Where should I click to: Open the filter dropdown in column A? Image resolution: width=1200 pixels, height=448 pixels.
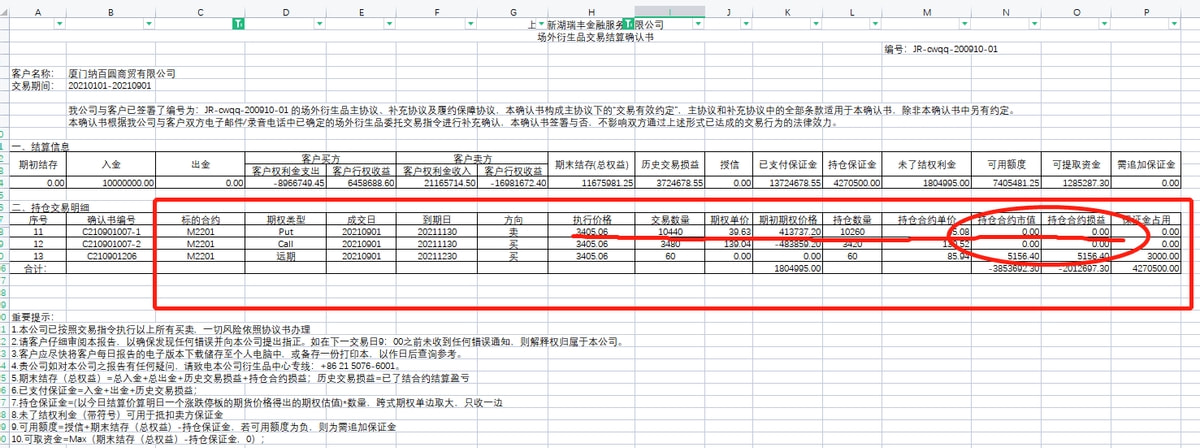point(60,22)
